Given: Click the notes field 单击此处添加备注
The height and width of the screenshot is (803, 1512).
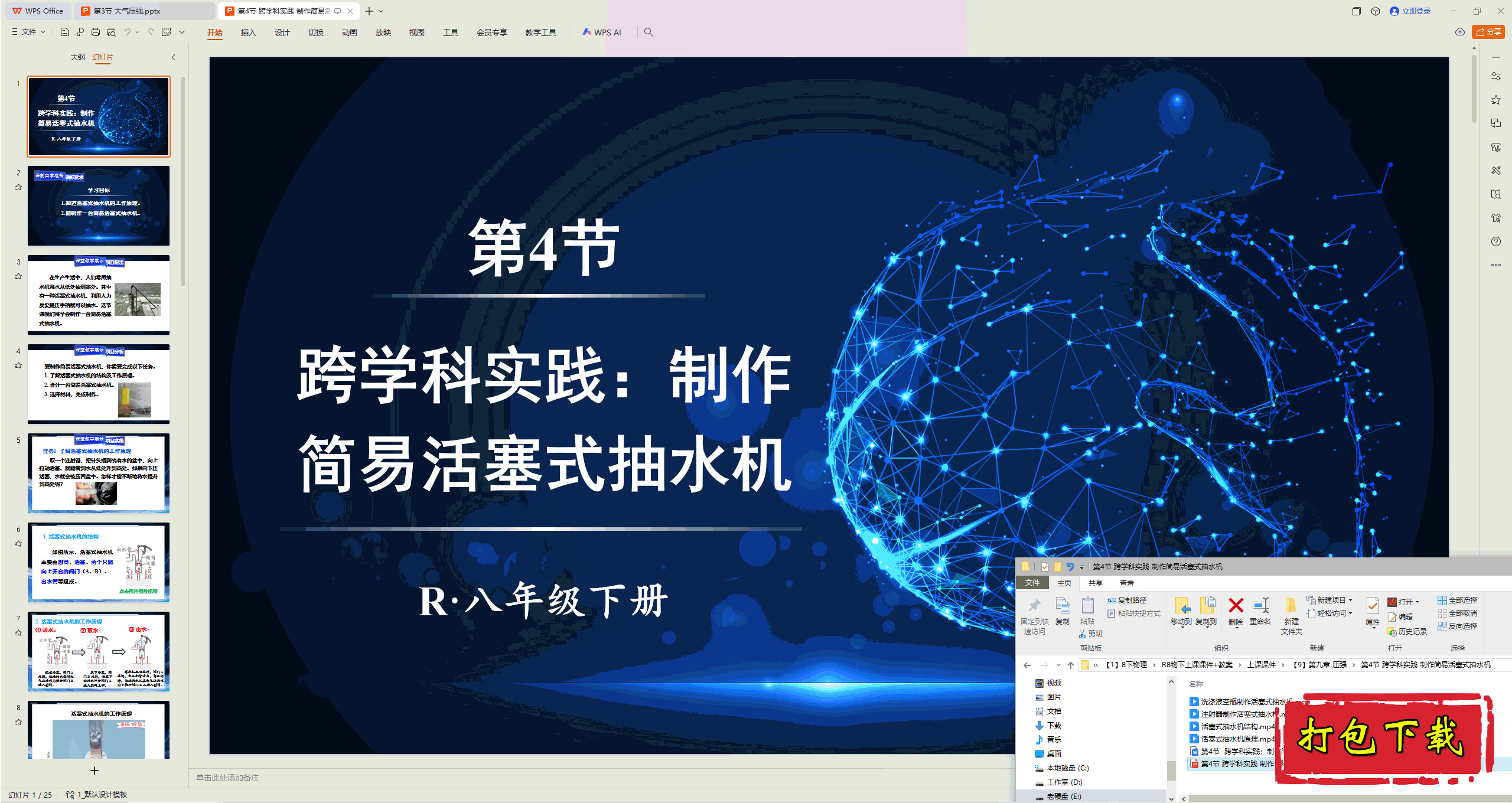Looking at the screenshot, I should (x=227, y=778).
